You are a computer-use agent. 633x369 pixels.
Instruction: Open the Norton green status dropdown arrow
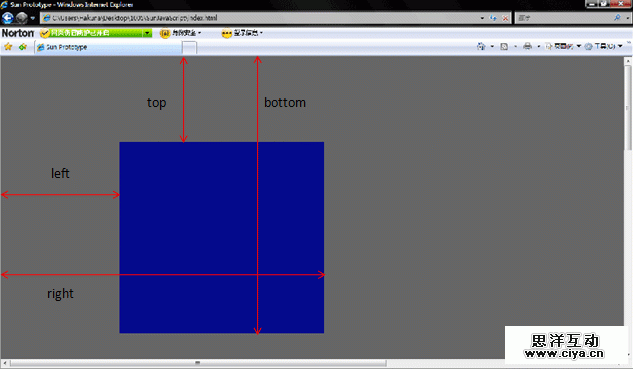point(147,33)
